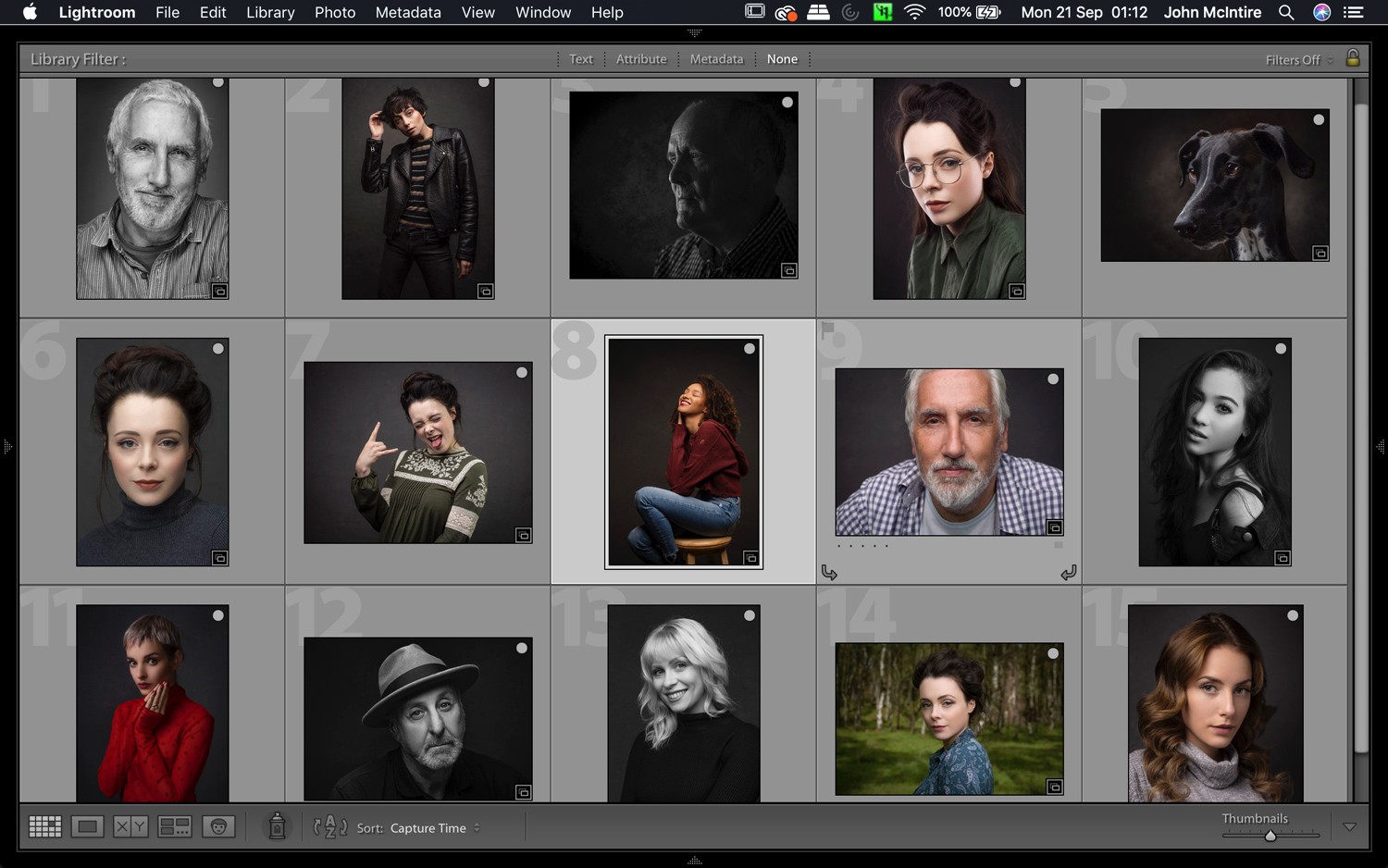Toggle the flag marker on photo 9
The image size is (1388, 868).
point(828,329)
